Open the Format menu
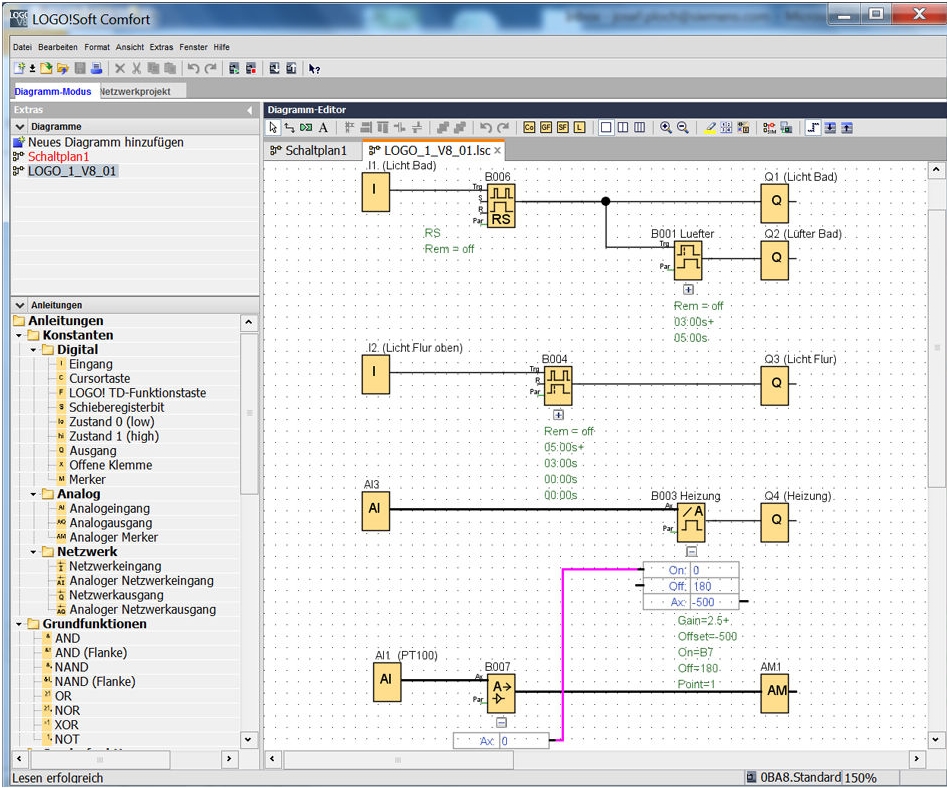This screenshot has width=947, height=788. tap(97, 47)
